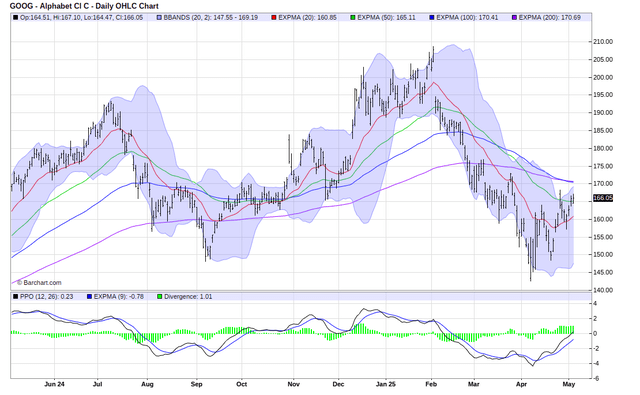Click the red EXPMA (20) legend swatch
This screenshot has height=395, width=640.
274,18
